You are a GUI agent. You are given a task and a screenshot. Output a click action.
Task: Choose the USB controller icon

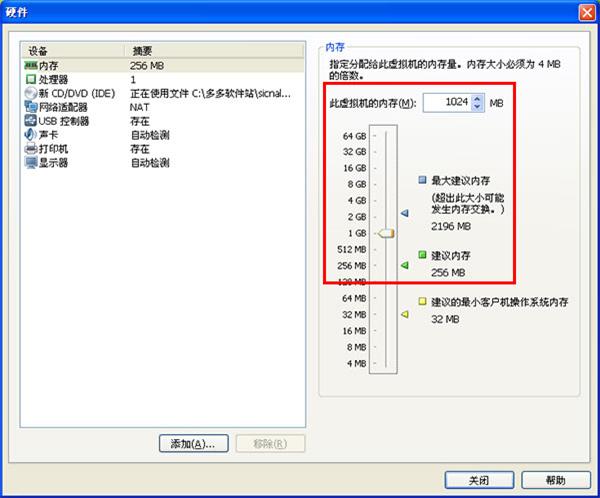31,121
